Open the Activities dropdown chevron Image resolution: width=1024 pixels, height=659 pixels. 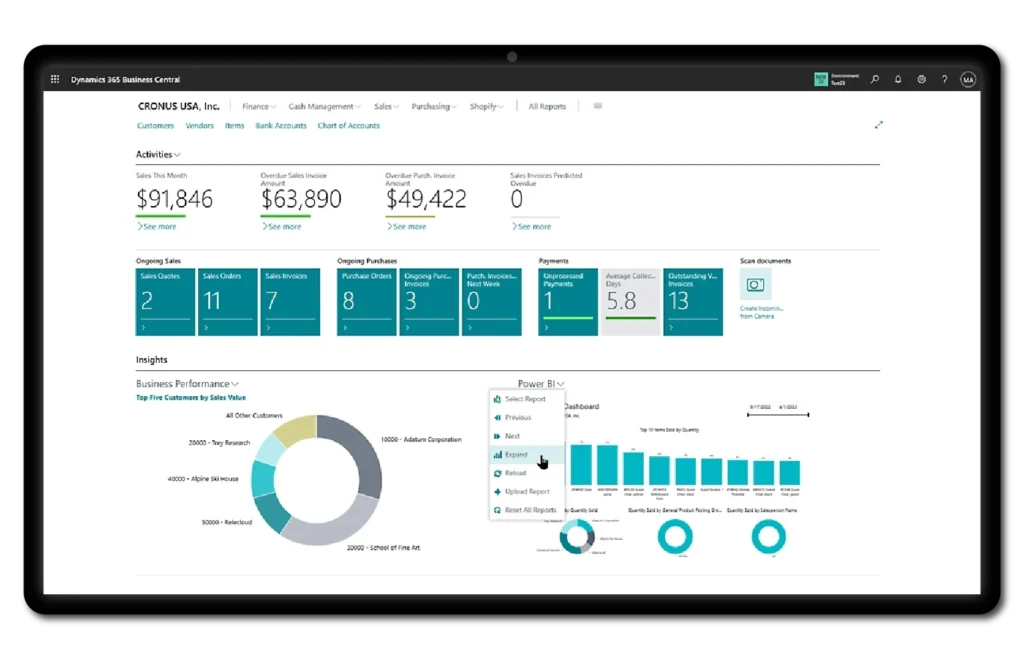pyautogui.click(x=177, y=155)
